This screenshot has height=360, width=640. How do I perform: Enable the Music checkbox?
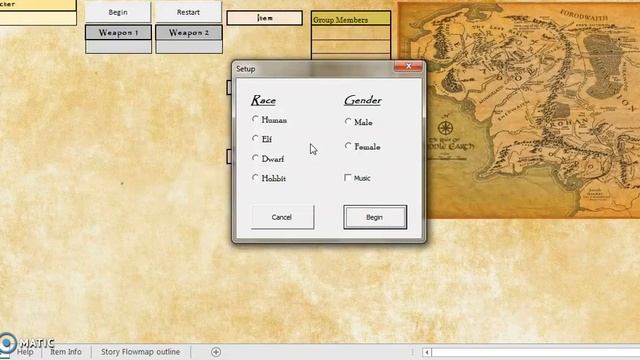[348, 178]
